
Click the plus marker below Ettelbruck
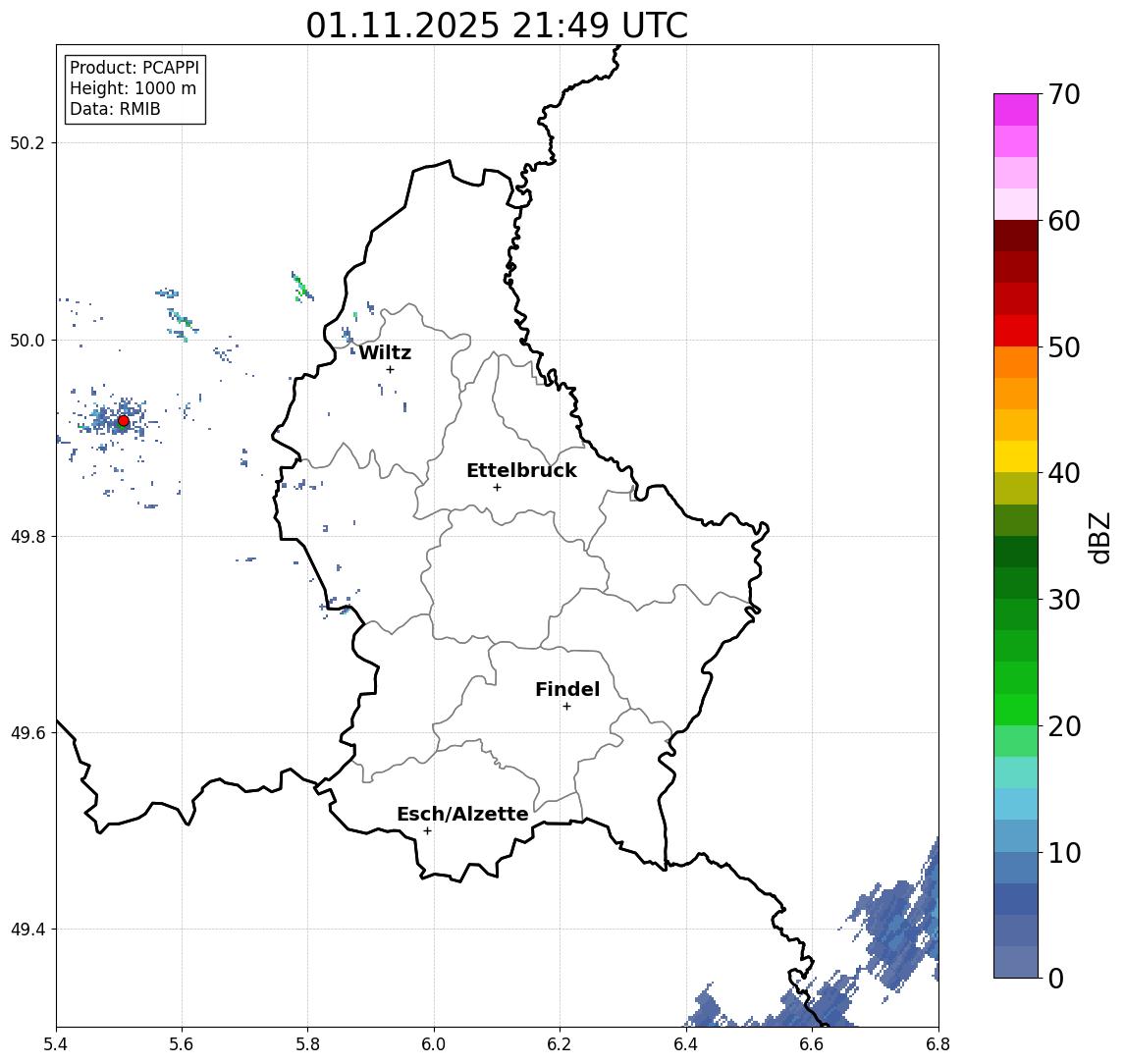tap(497, 488)
